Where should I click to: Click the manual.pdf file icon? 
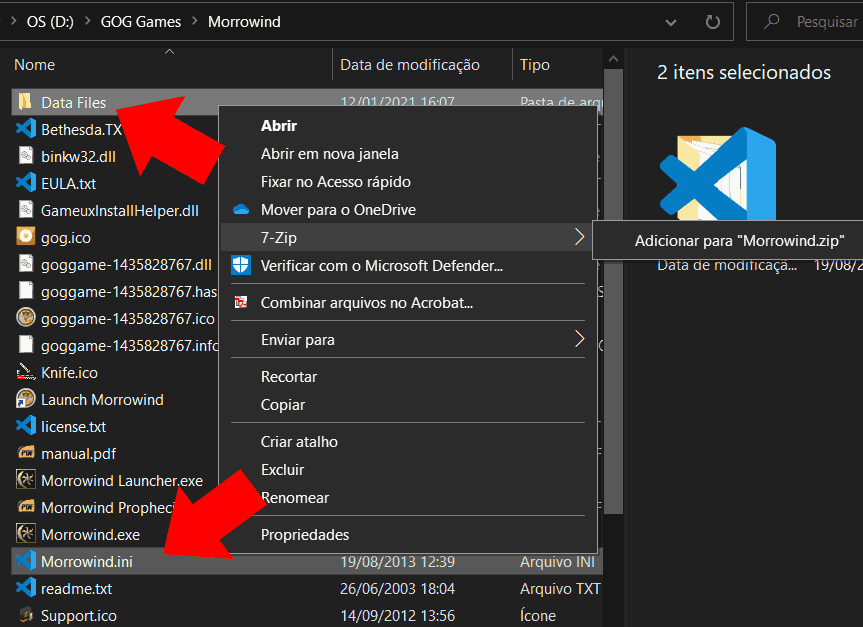[x=26, y=453]
